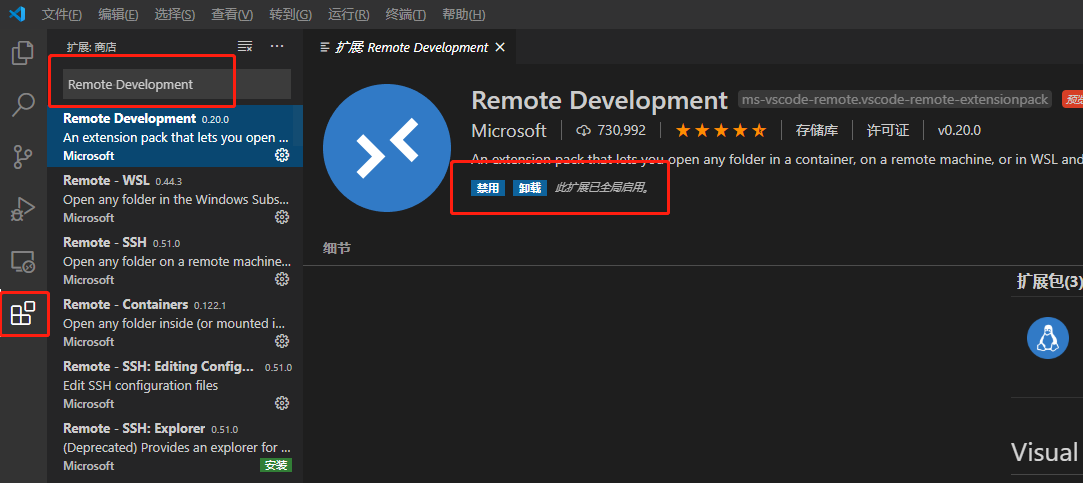Select Remote - WSL extension in list

pyautogui.click(x=175, y=198)
